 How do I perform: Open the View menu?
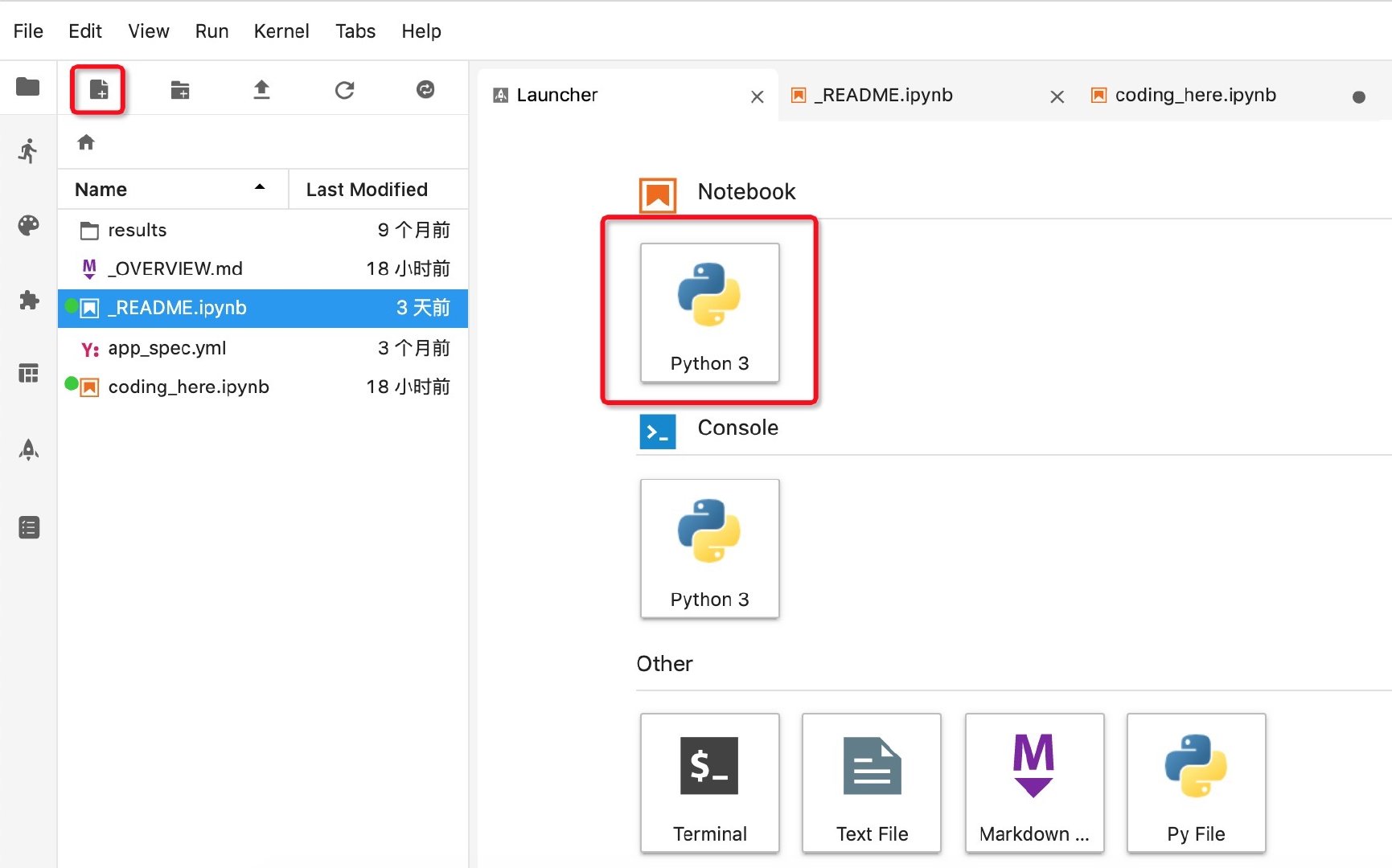149,31
